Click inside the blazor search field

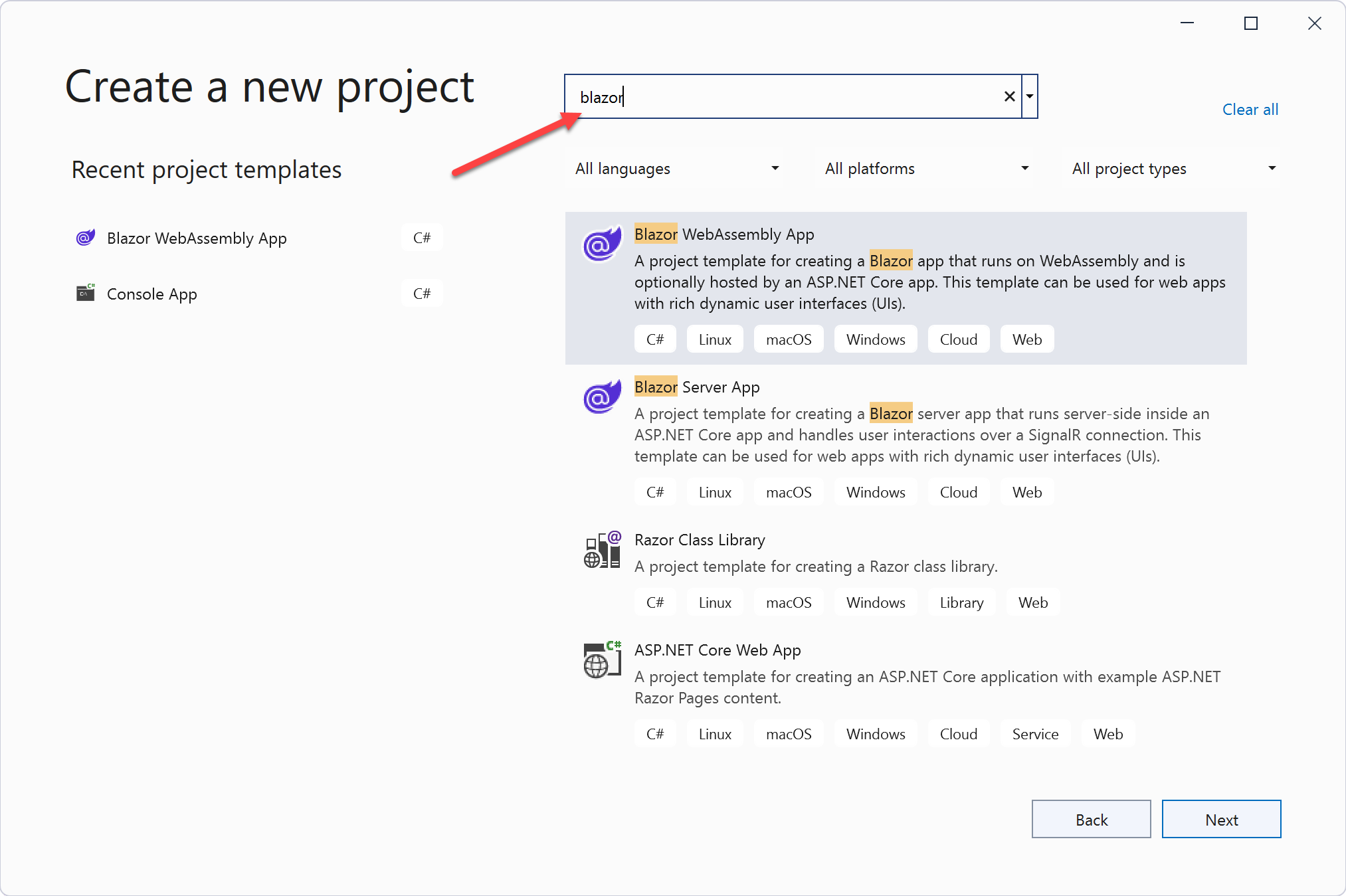pyautogui.click(x=764, y=96)
